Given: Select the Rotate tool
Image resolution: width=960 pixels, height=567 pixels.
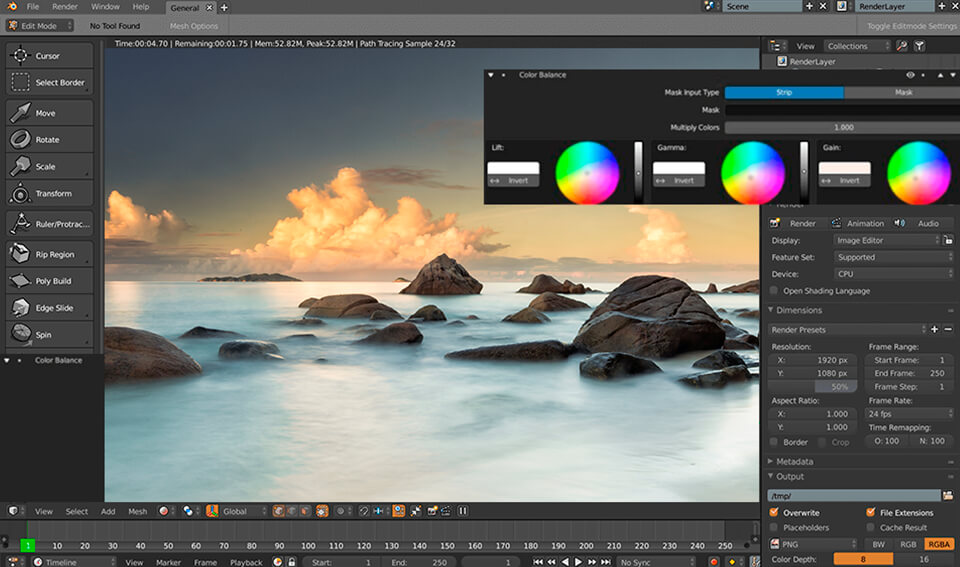Looking at the screenshot, I should [48, 140].
